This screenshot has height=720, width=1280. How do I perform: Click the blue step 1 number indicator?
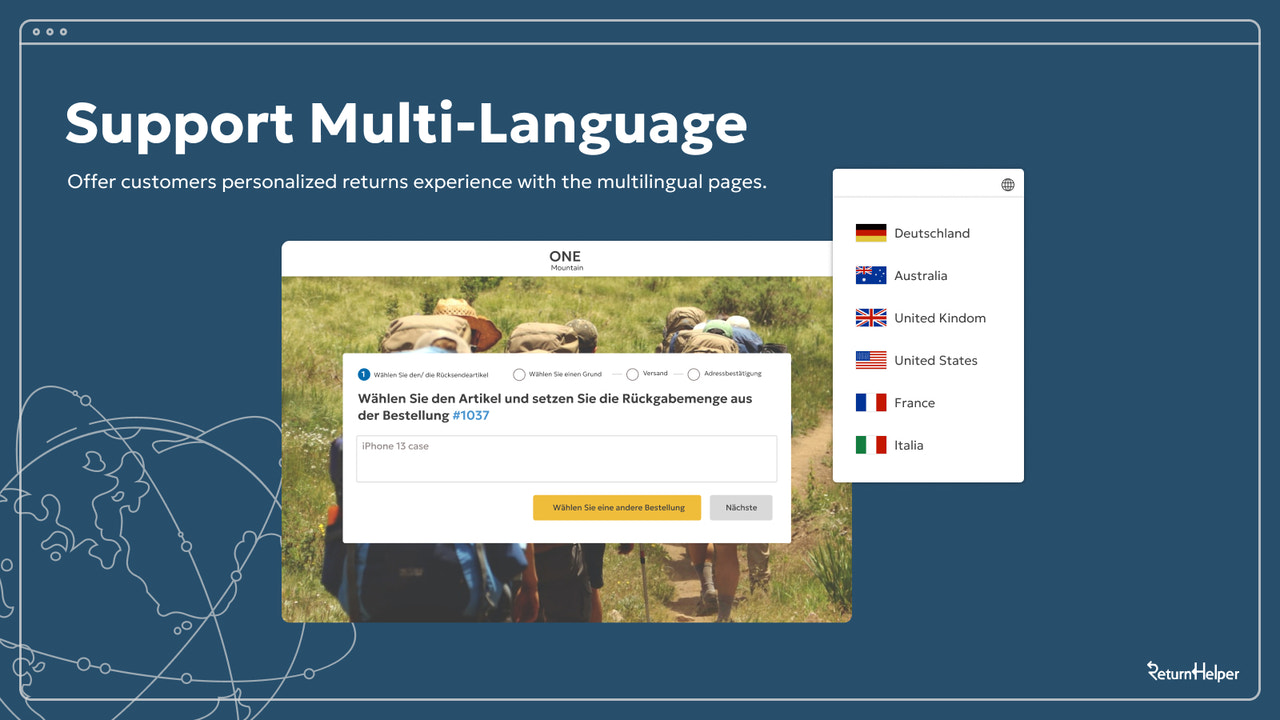tap(362, 373)
